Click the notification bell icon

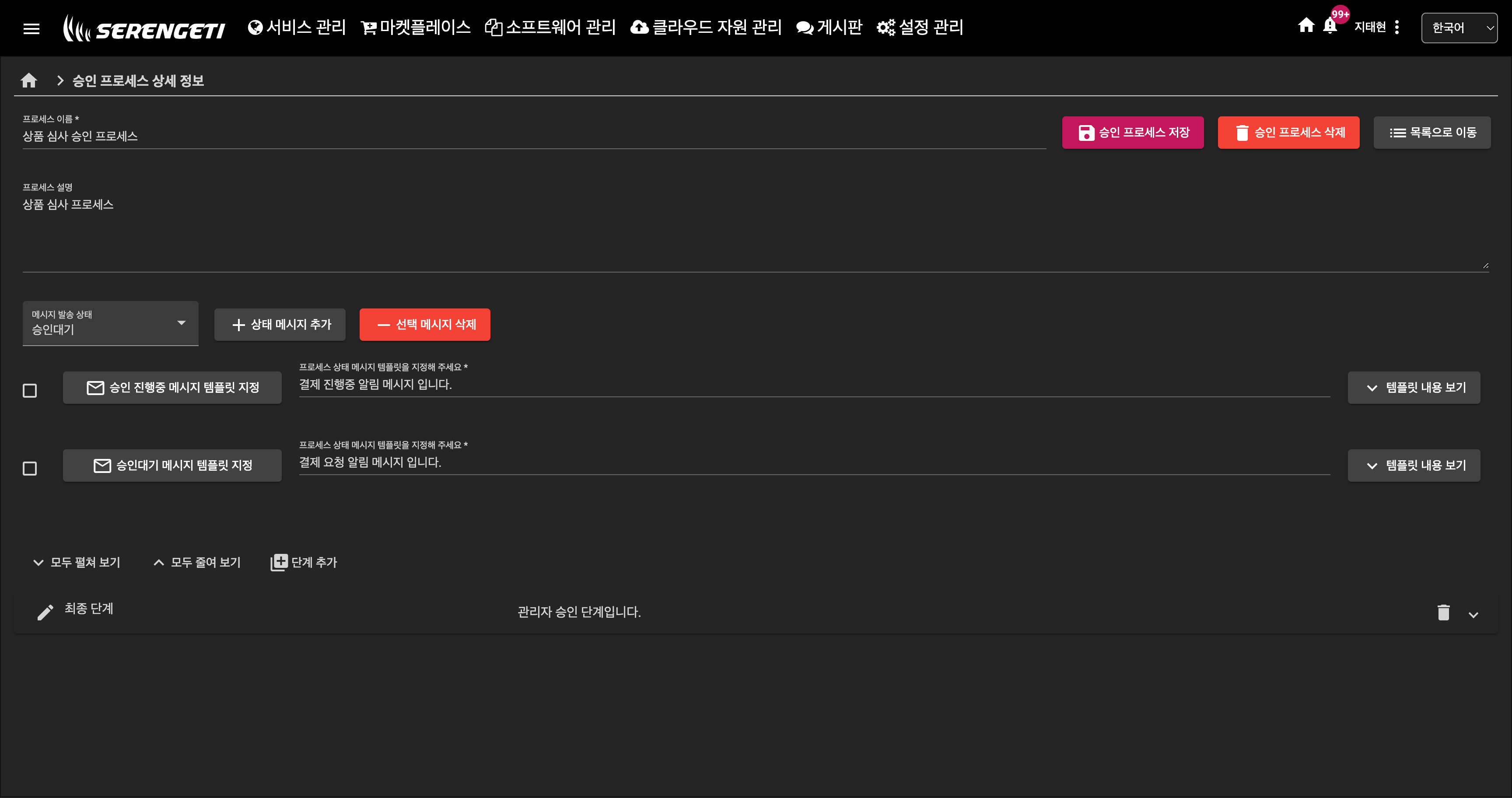pos(1330,26)
